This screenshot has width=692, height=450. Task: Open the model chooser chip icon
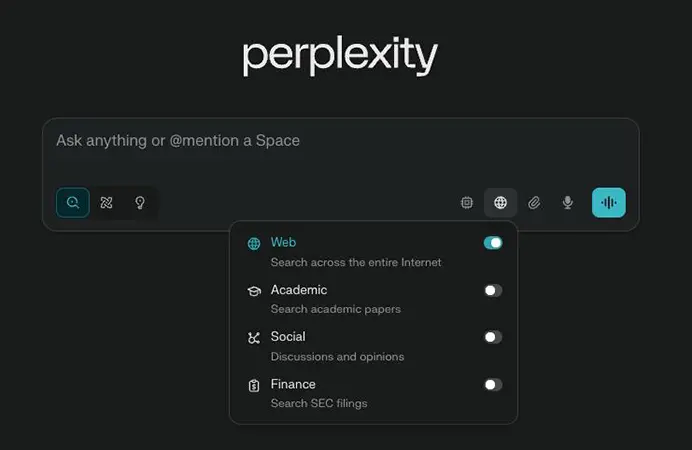coord(467,202)
